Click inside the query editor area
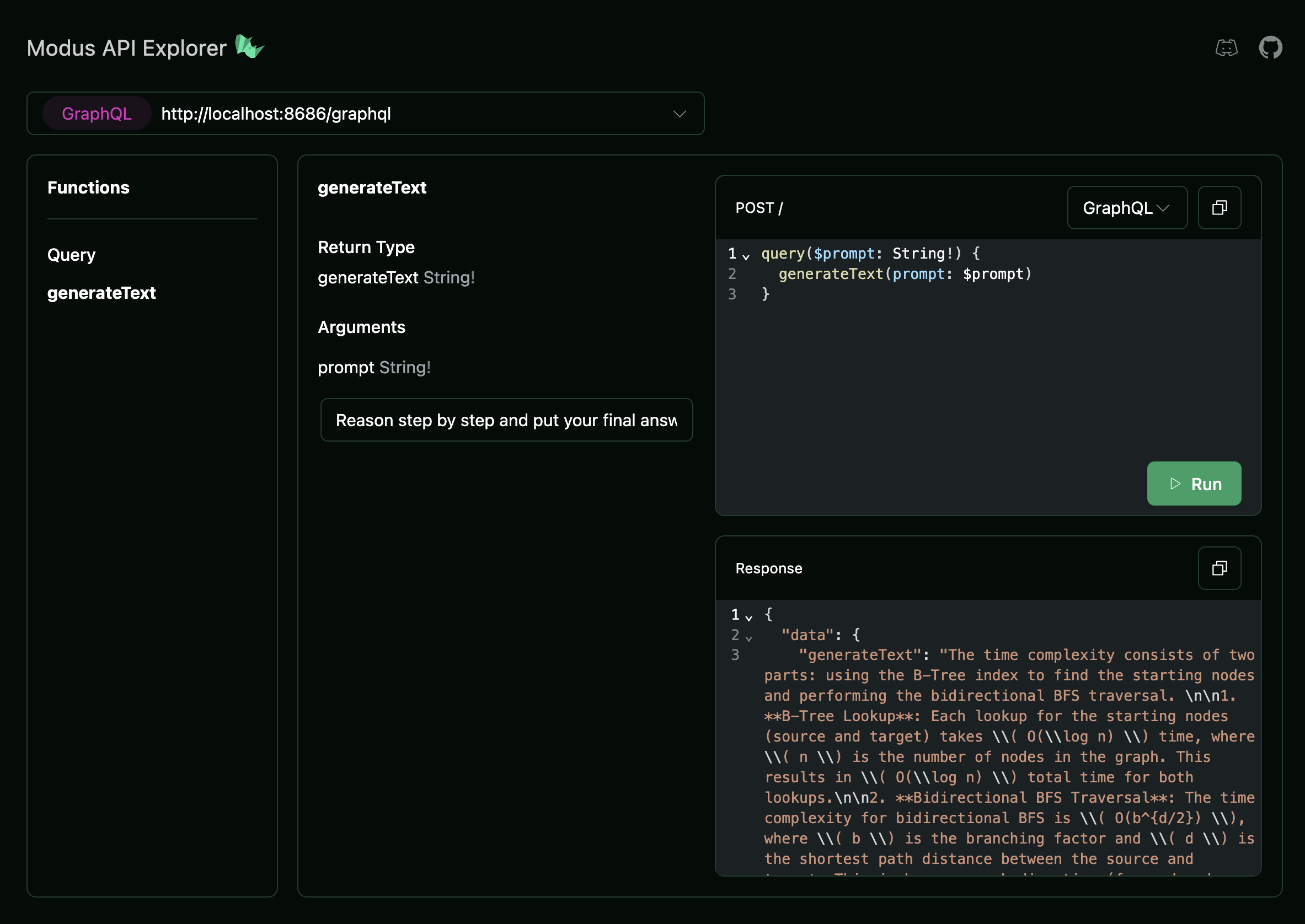Screen dimensions: 1305x924 pyautogui.click(x=967, y=370)
